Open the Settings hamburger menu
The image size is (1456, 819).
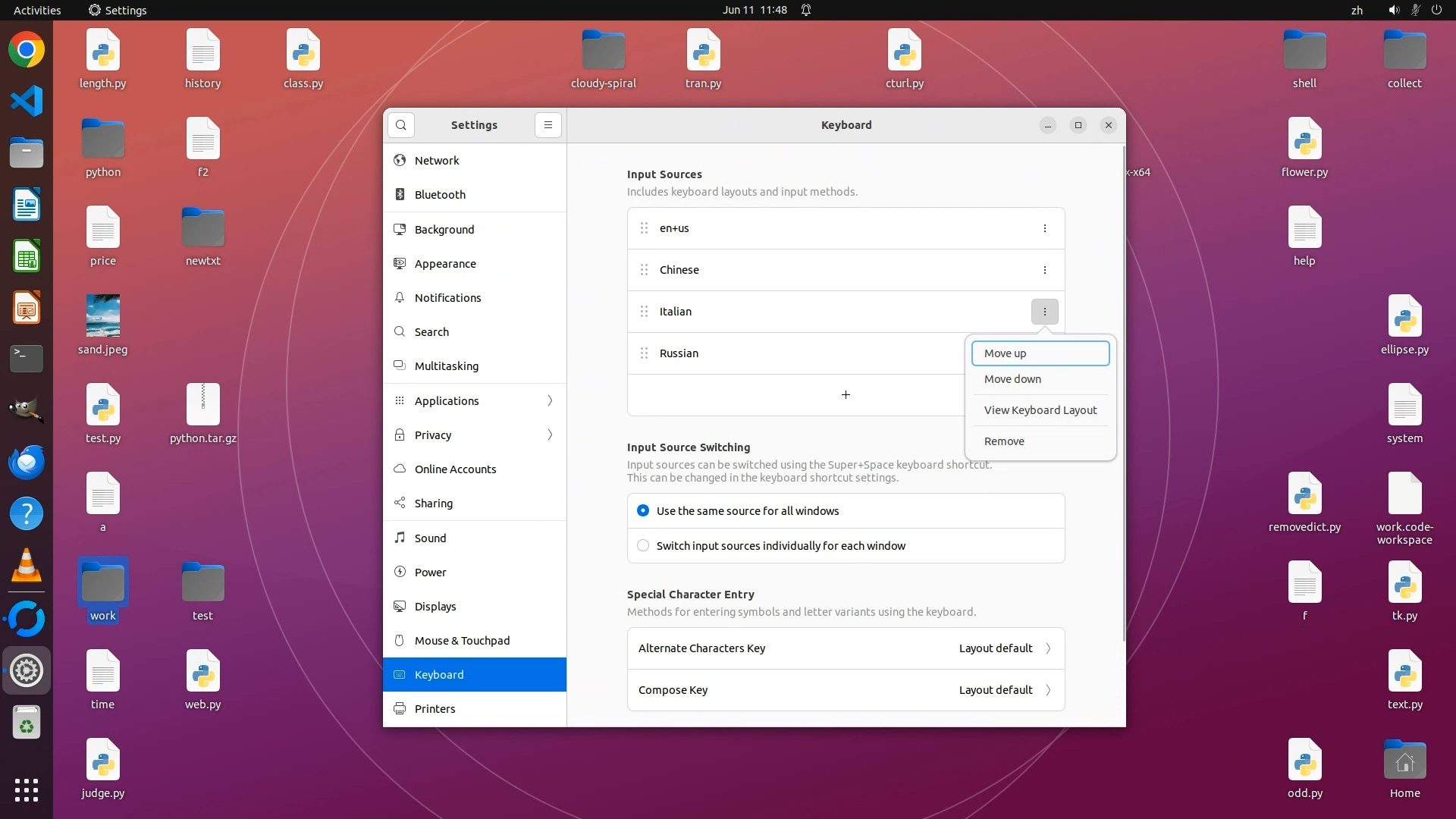[x=548, y=125]
